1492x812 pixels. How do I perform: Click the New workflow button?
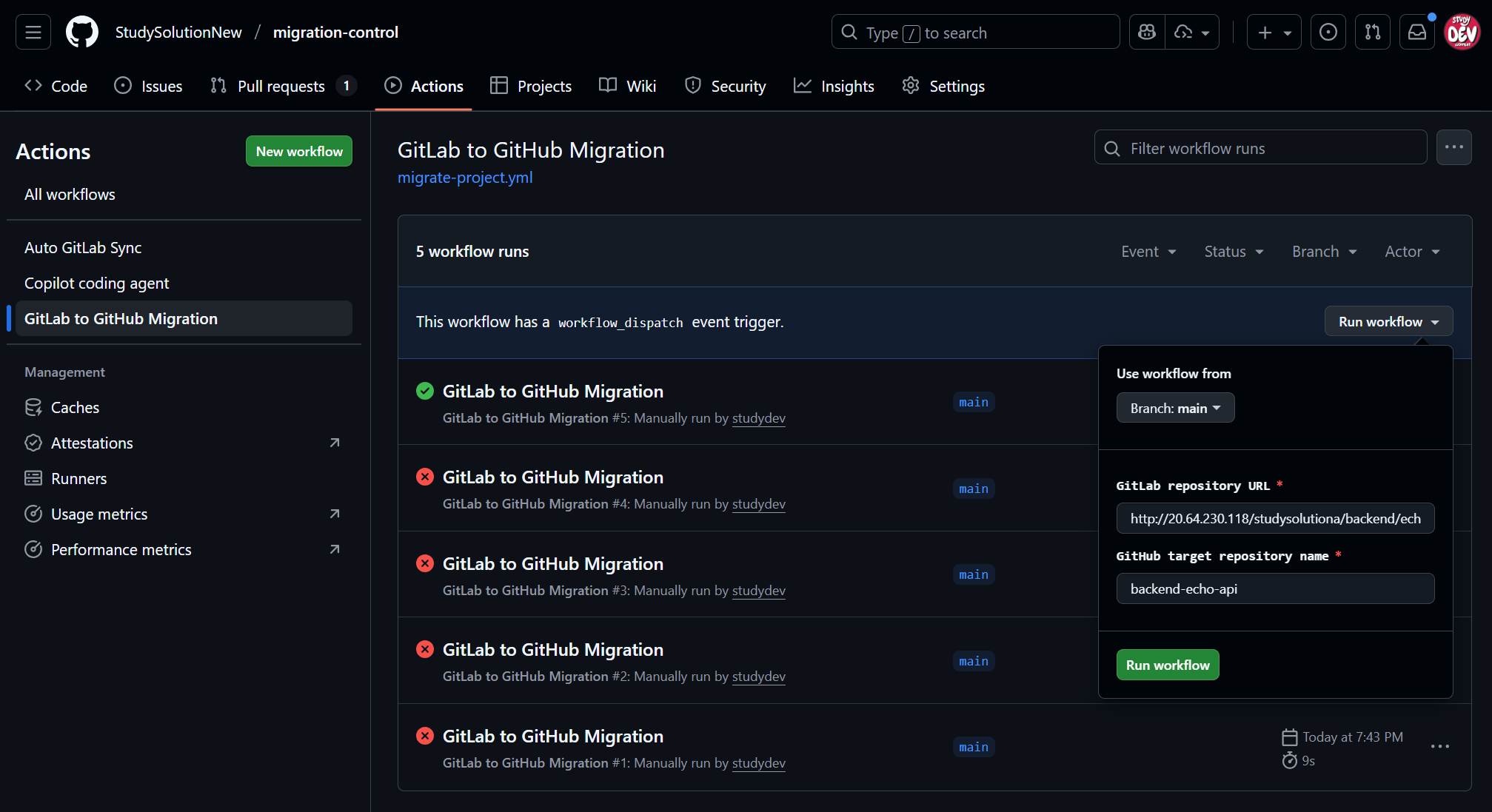point(299,152)
